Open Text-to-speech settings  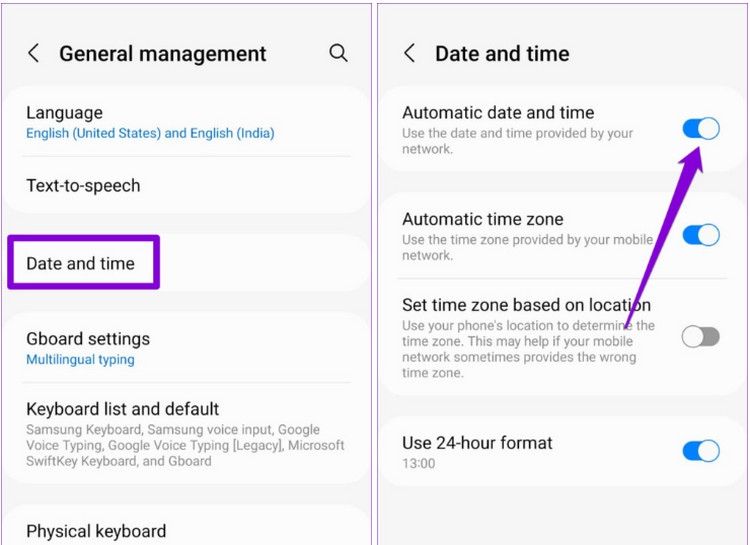[187, 186]
